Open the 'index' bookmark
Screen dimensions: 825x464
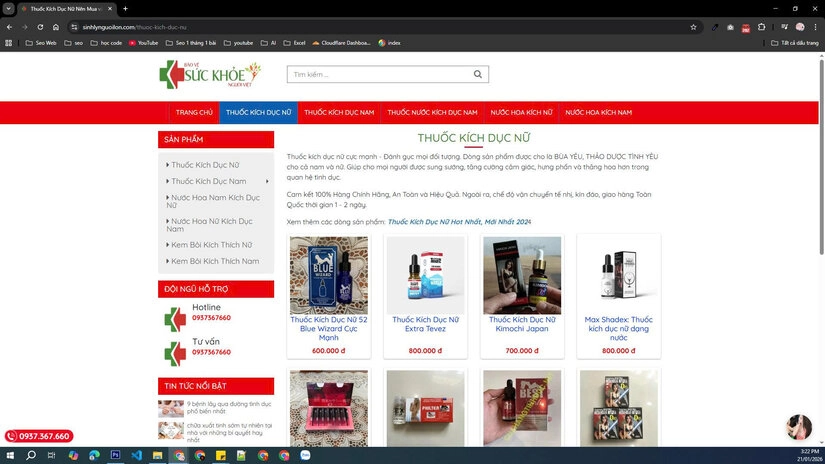389,43
